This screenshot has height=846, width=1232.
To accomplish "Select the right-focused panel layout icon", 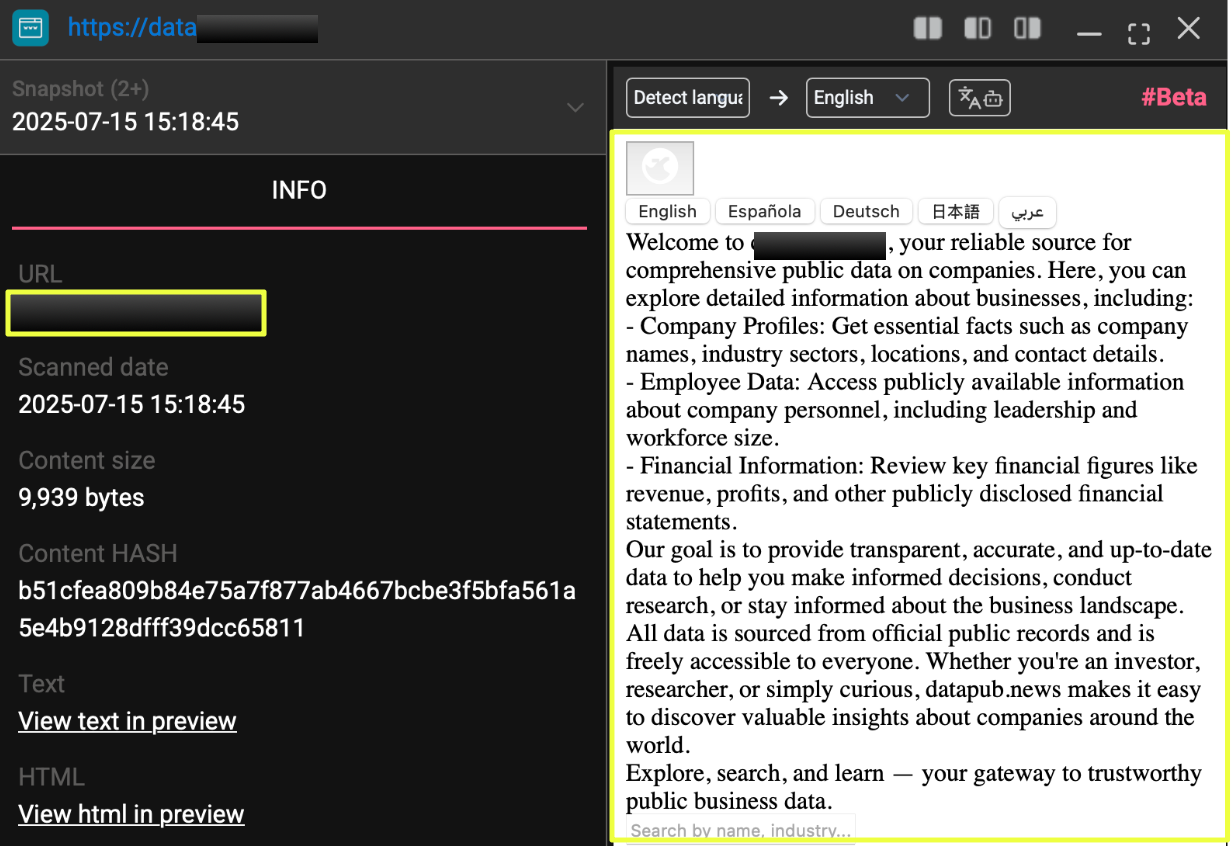I will point(1027,29).
